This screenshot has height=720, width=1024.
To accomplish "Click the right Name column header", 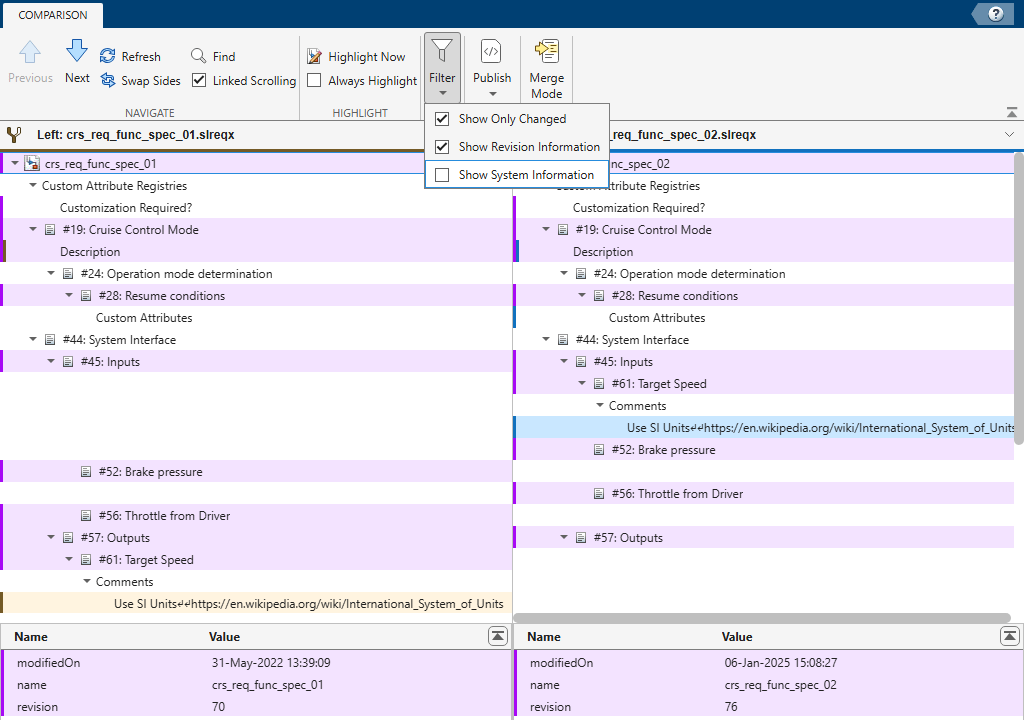I will [543, 636].
